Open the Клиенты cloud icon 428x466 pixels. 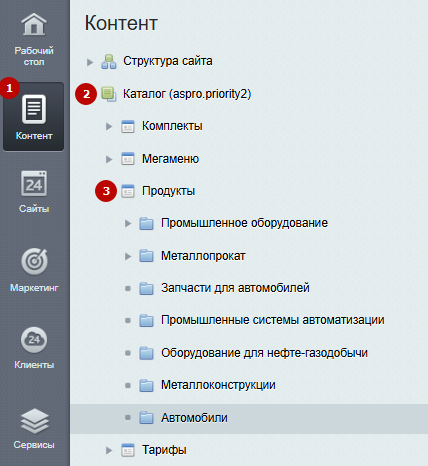pyautogui.click(x=34, y=340)
